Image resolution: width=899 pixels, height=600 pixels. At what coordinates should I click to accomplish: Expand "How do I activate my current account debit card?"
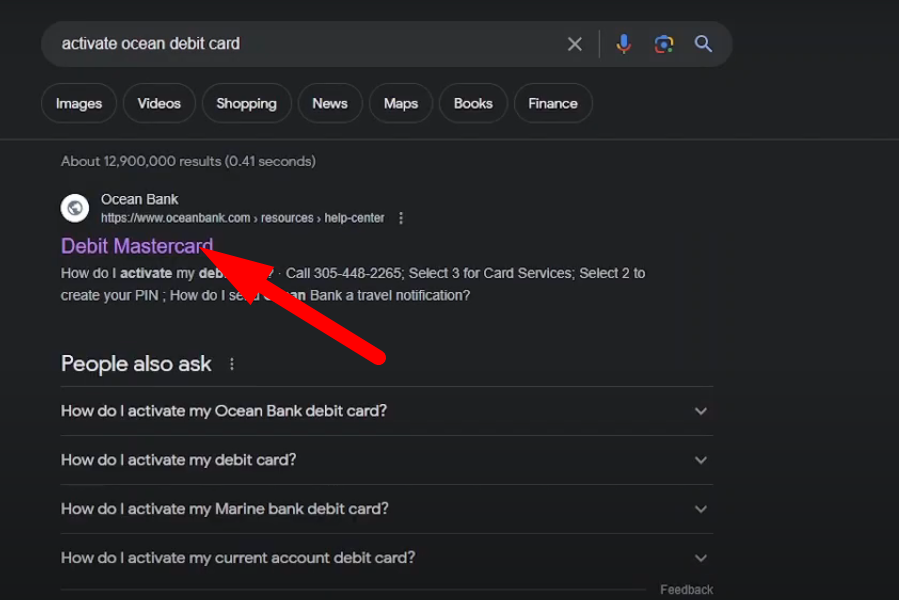387,558
